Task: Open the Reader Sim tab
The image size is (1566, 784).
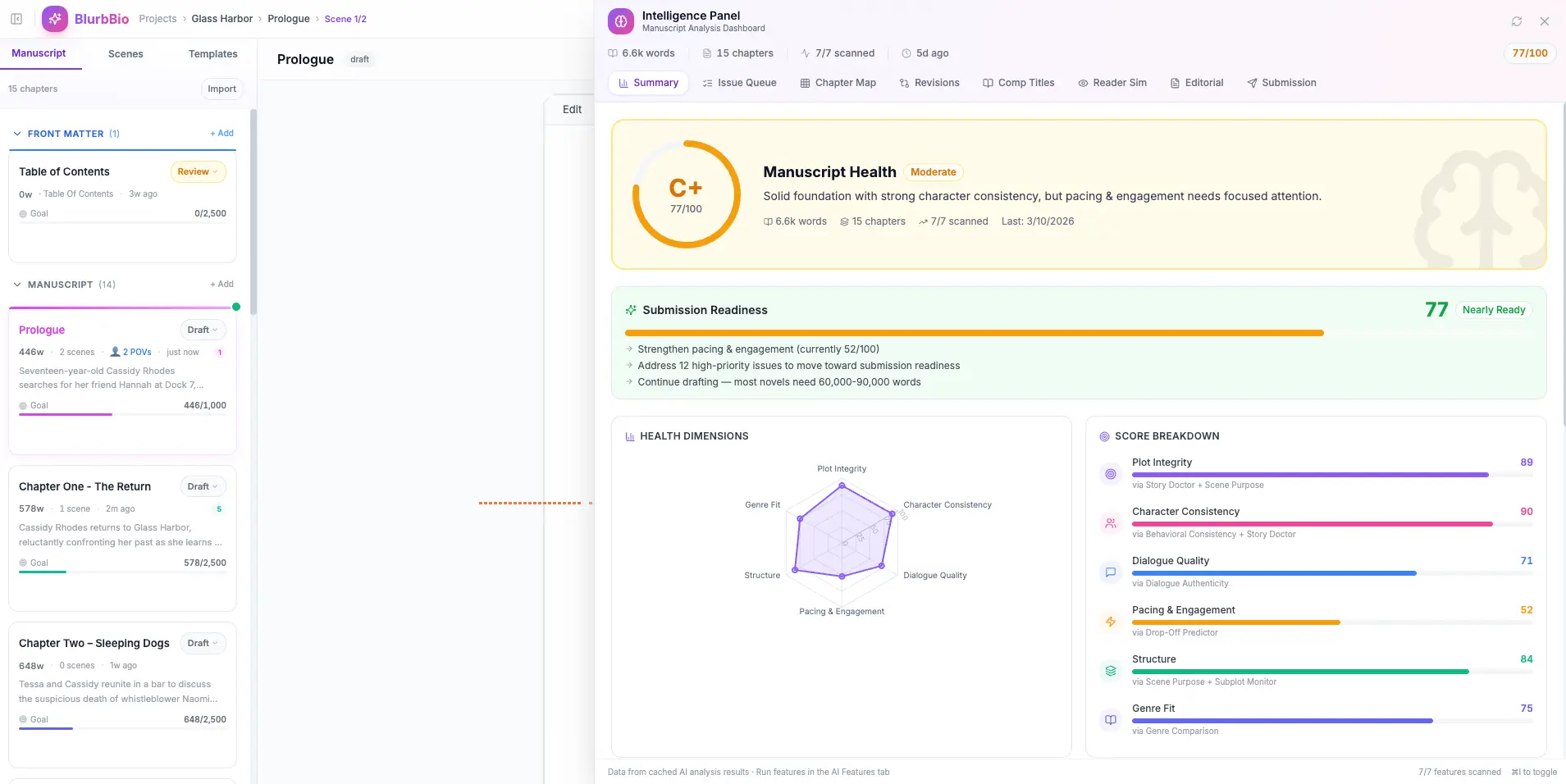Action: pos(1112,83)
